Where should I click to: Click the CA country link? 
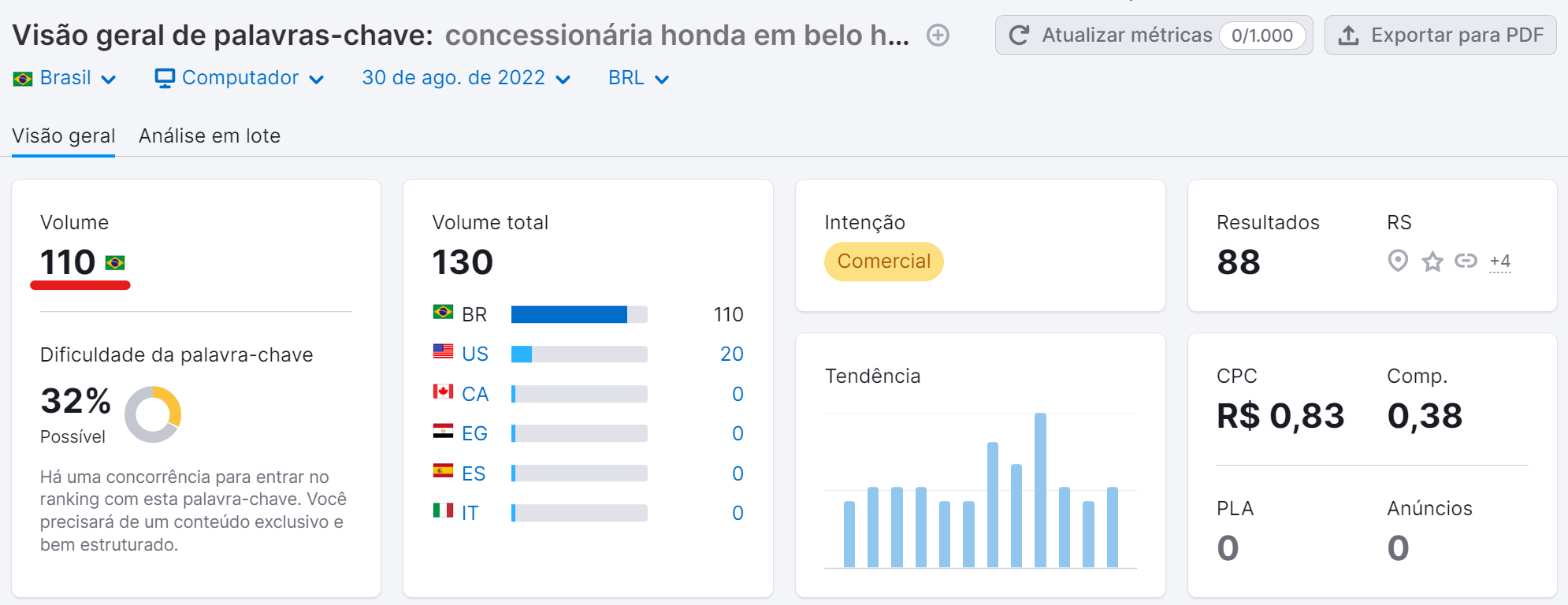click(x=475, y=394)
